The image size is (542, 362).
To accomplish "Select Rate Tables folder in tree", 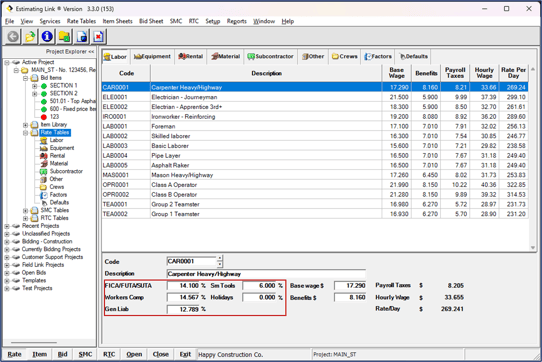I will click(55, 132).
